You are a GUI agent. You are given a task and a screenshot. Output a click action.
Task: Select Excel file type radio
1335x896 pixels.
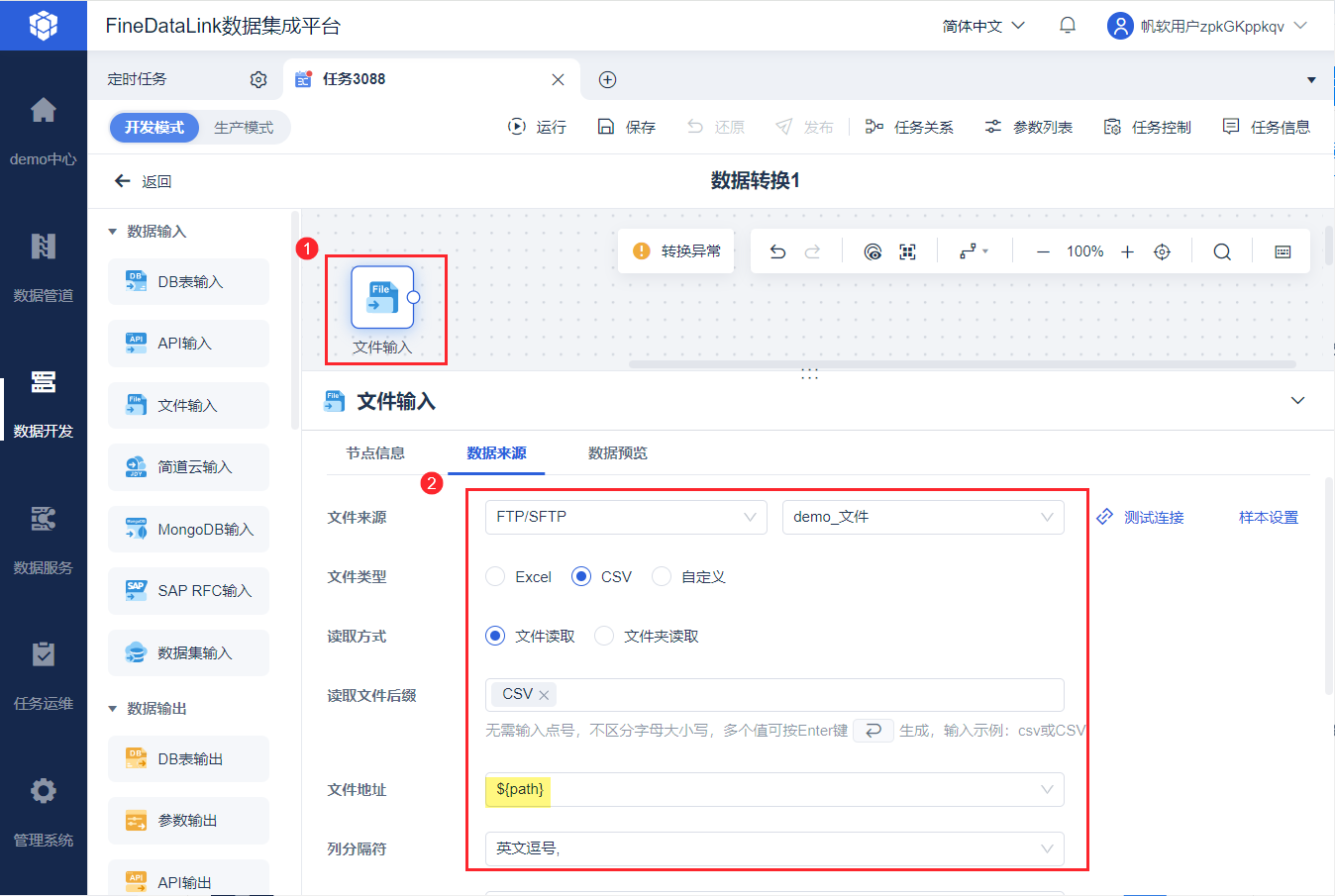[495, 576]
